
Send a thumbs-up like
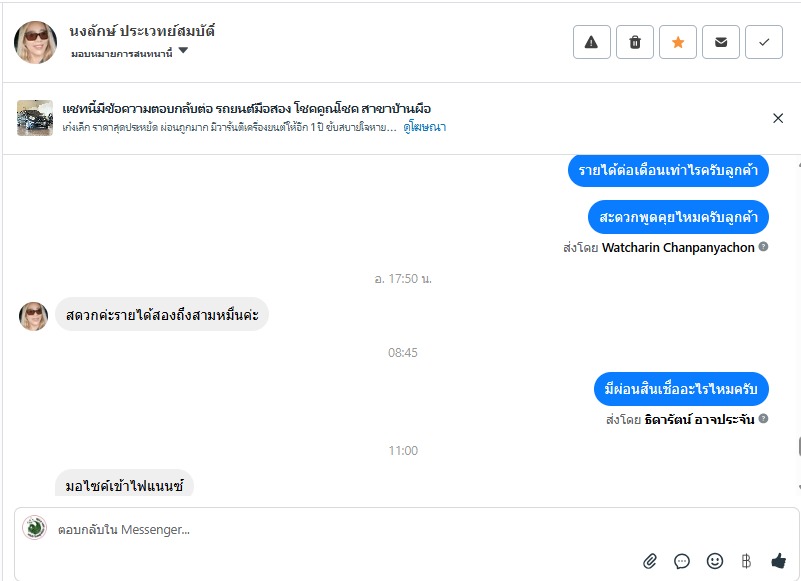coord(778,561)
